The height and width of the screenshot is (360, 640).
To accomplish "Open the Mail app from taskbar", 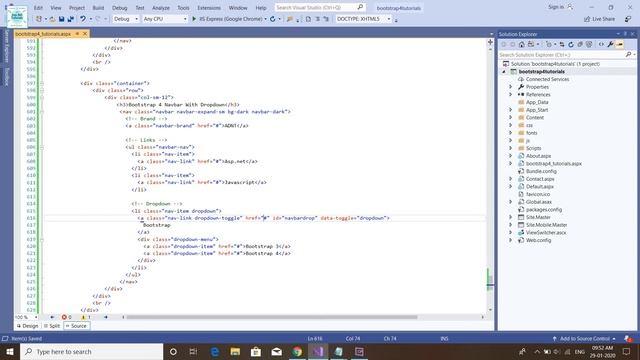I will tap(276, 351).
